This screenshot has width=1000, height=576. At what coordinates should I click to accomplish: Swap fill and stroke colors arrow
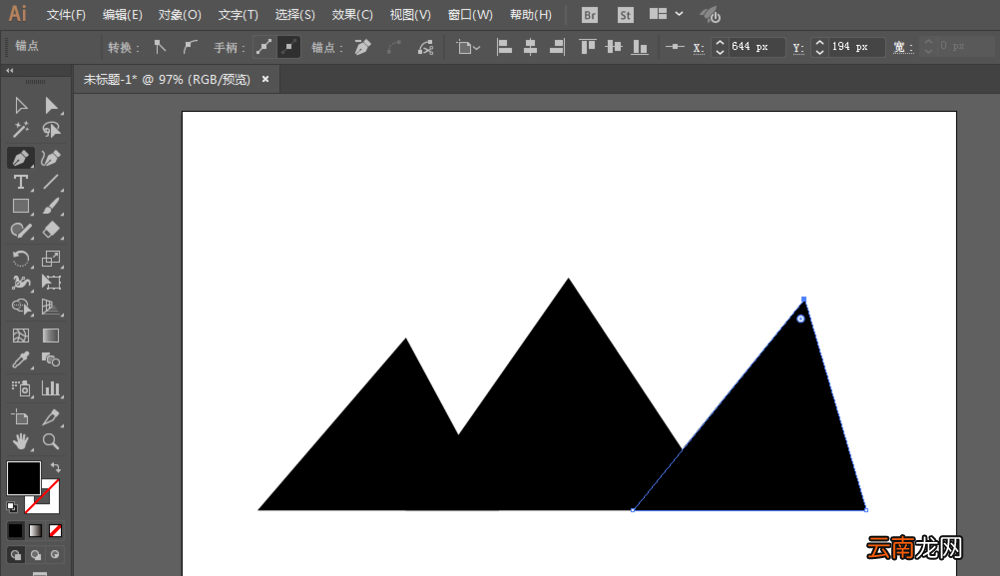tap(55, 468)
